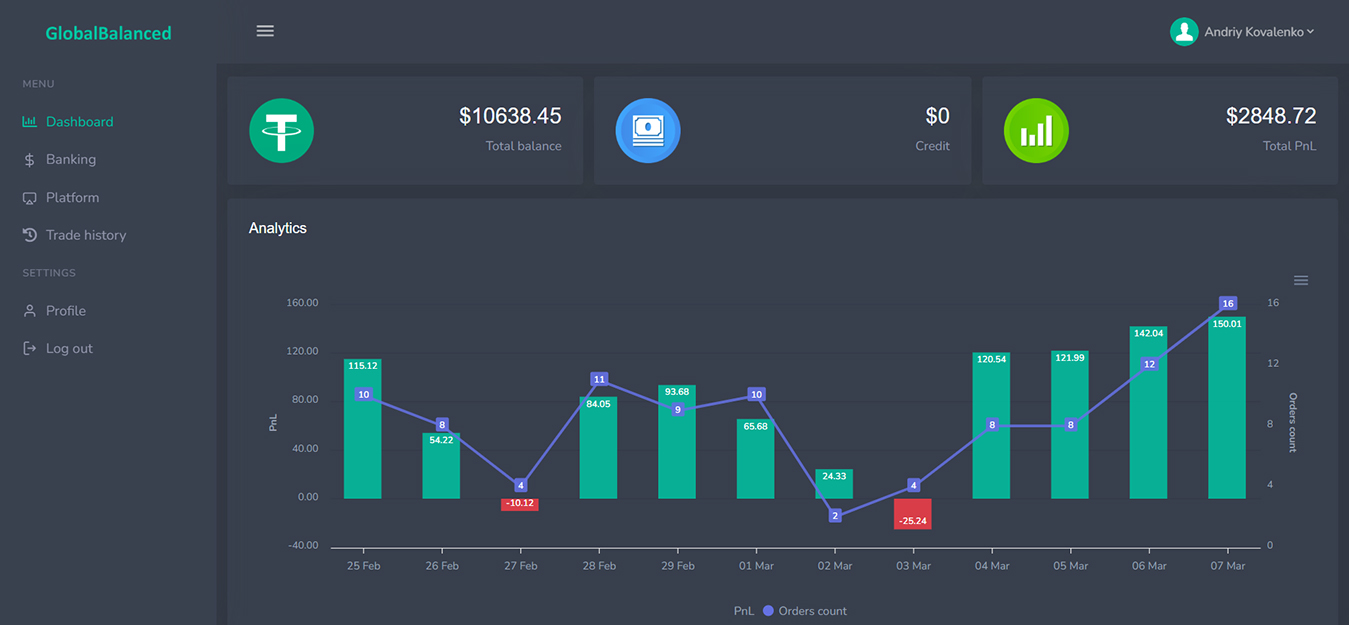Click the Trade history clock icon
The image size is (1349, 625).
[29, 235]
